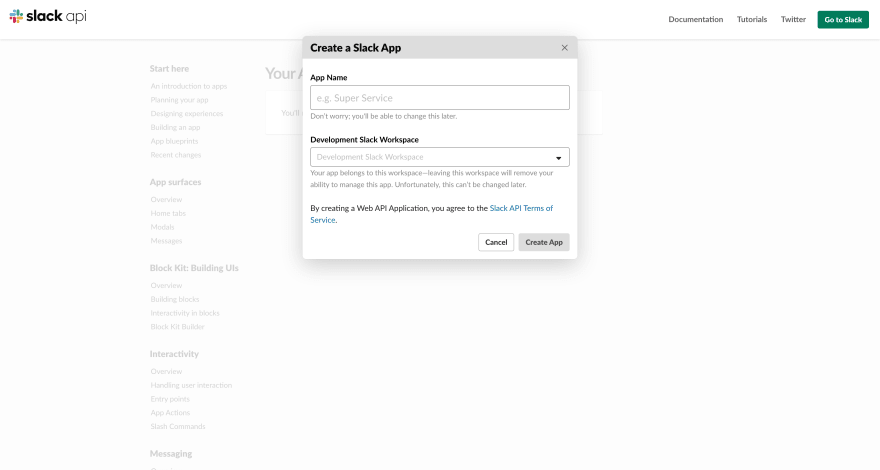Viewport: 880px width, 470px height.
Task: Open Overview under App surfaces
Action: pyautogui.click(x=166, y=199)
